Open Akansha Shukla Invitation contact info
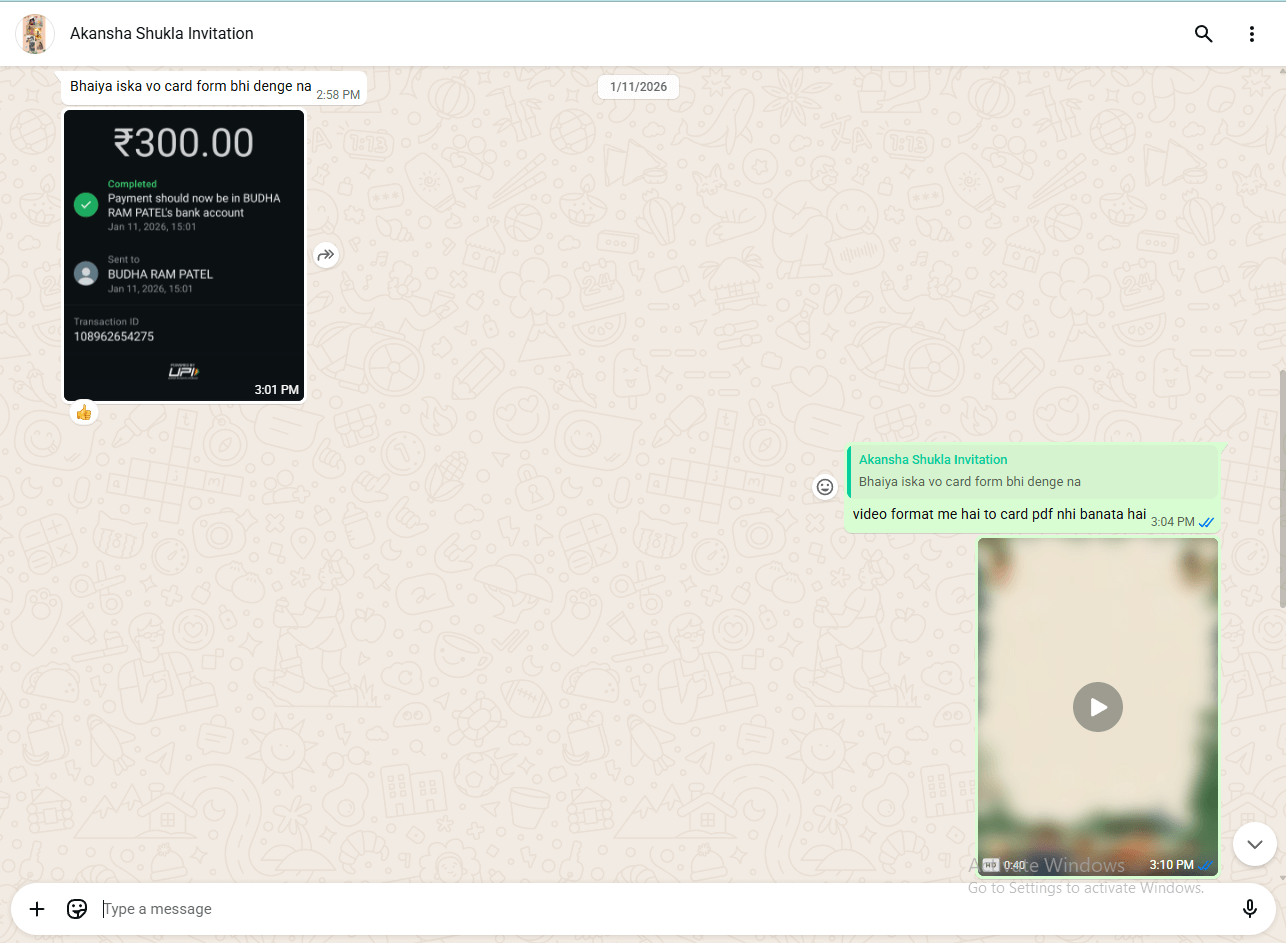The width and height of the screenshot is (1286, 943). [162, 34]
